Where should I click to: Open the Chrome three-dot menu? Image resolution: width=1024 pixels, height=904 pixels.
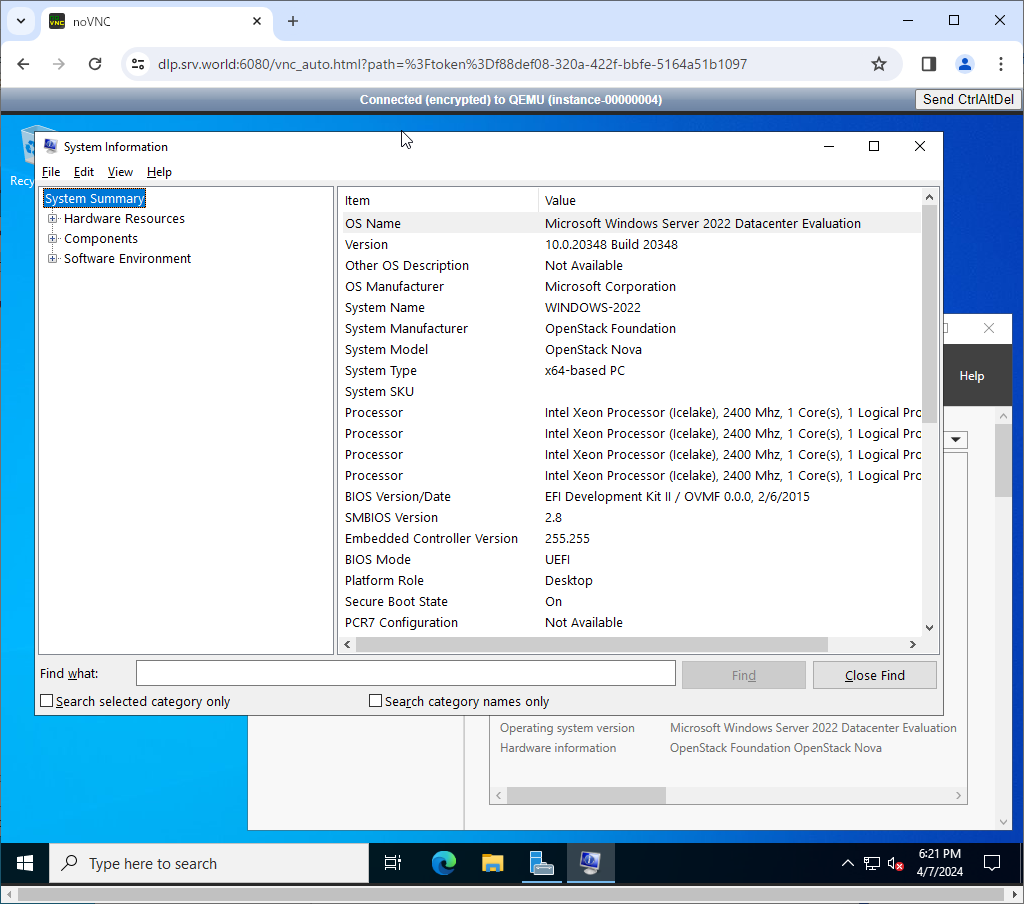pyautogui.click(x=1000, y=64)
